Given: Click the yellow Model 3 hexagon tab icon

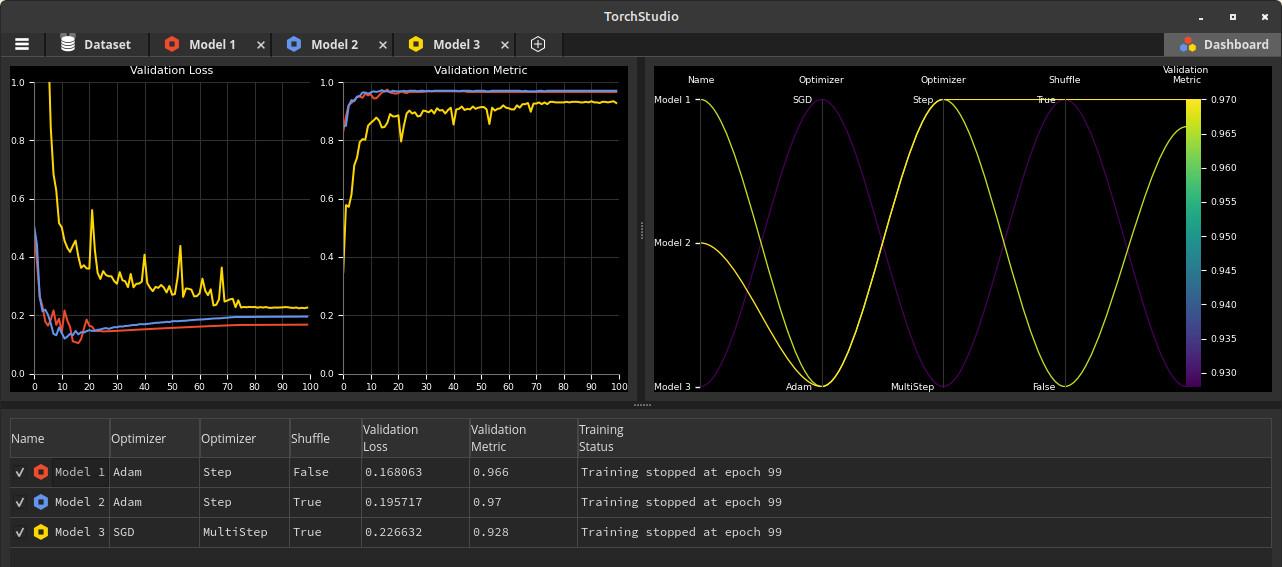Looking at the screenshot, I should click(416, 44).
